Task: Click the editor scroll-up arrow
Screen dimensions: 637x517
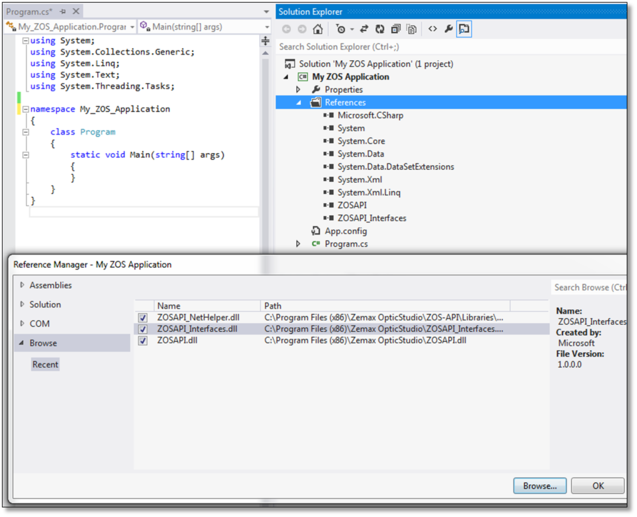Action: click(x=265, y=53)
